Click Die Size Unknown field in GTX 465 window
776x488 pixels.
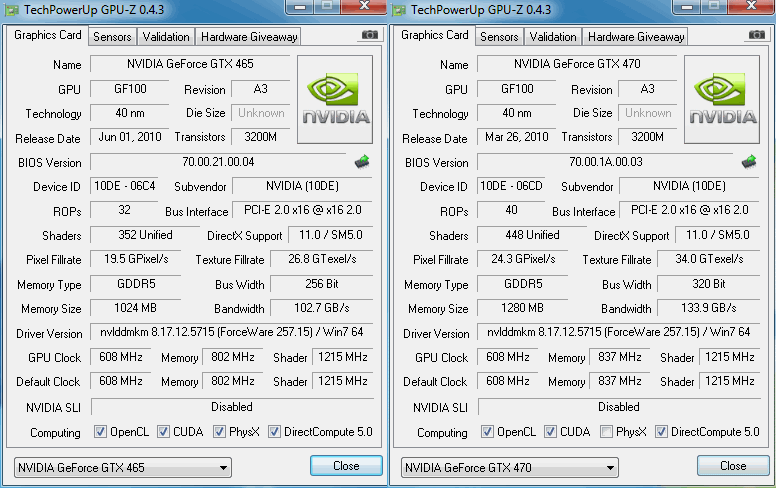click(261, 113)
